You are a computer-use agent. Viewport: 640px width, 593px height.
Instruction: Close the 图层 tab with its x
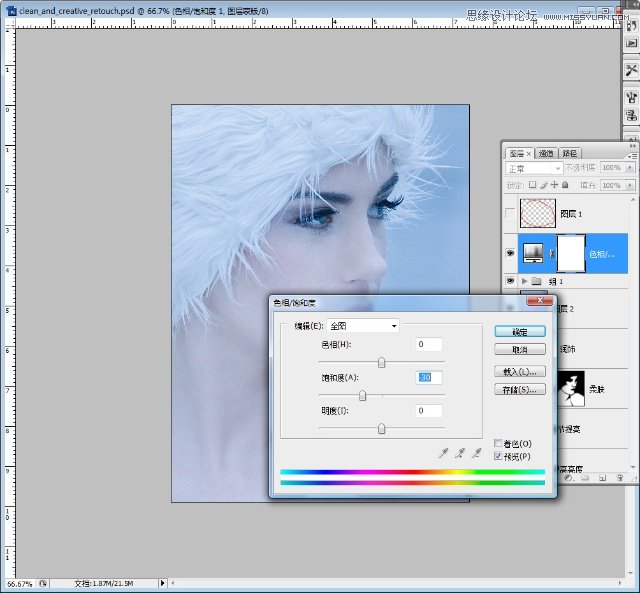pyautogui.click(x=529, y=154)
